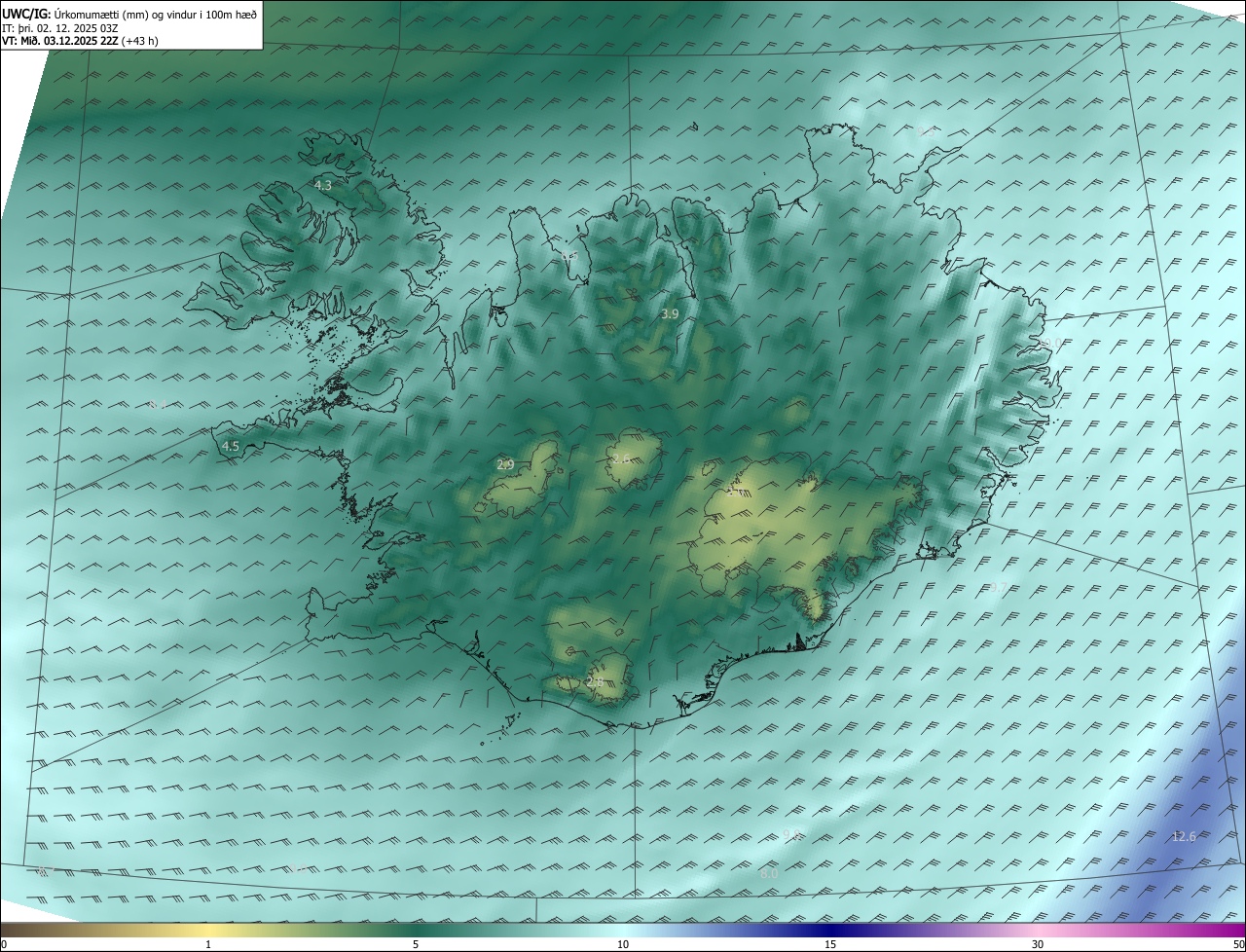Click the 15 tick on the colorbar

pos(830,944)
